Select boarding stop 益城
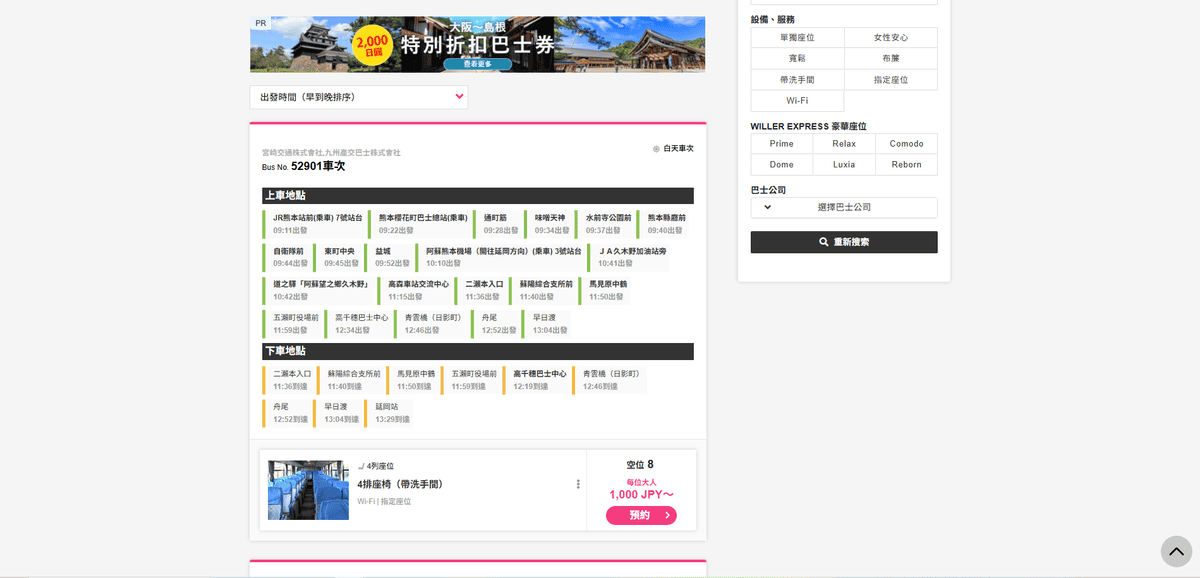Viewport: 1200px width, 578px height. [x=391, y=257]
